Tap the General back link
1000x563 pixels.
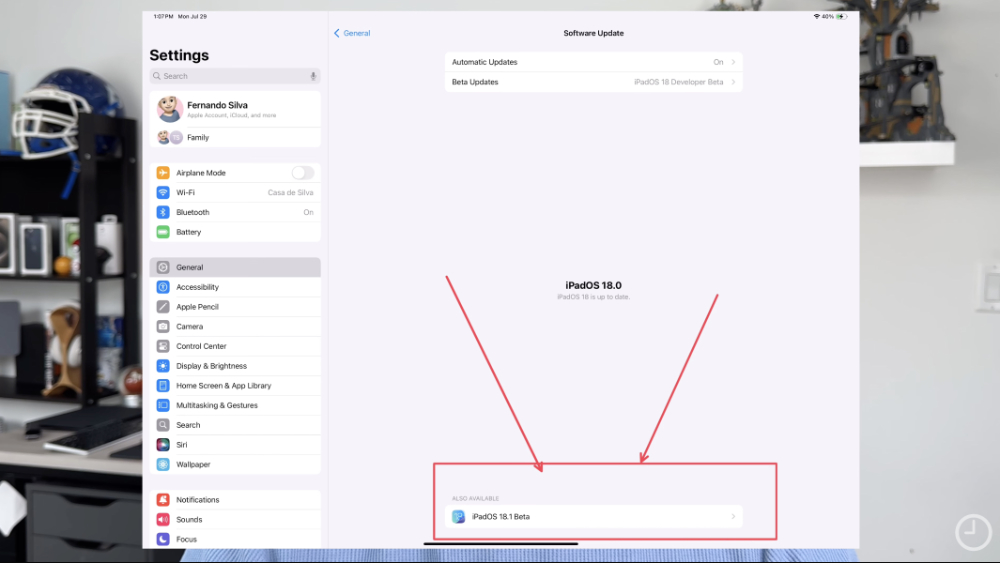tap(357, 33)
